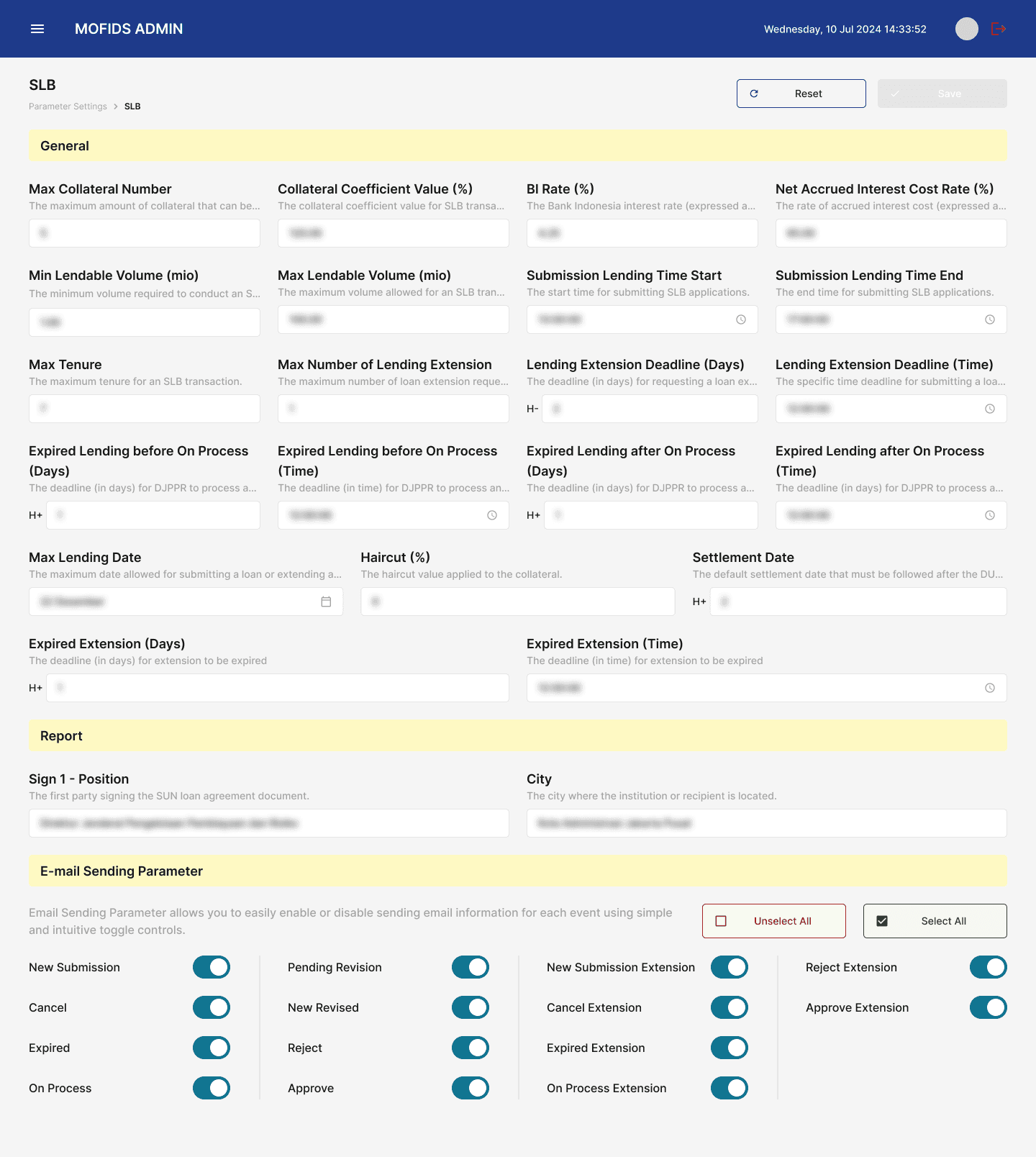1036x1157 pixels.
Task: Open clock picker for Expired Extension (Time)
Action: (x=990, y=688)
